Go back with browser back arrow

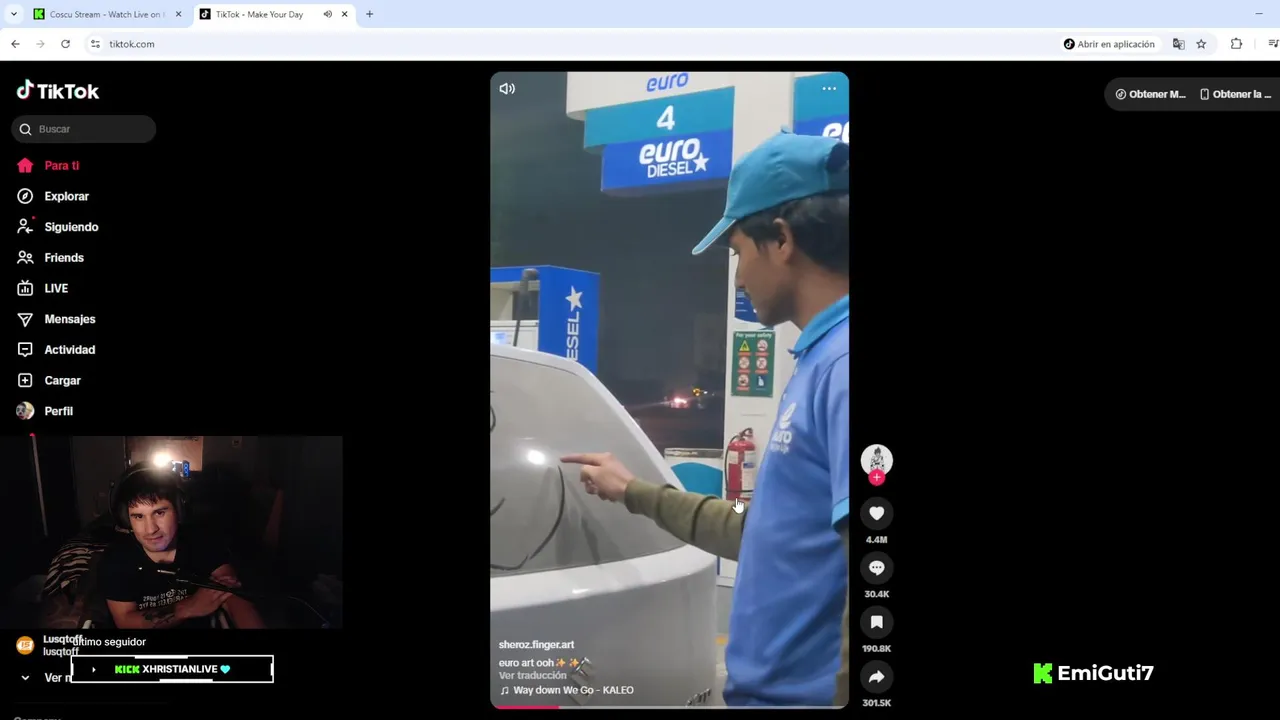[15, 44]
